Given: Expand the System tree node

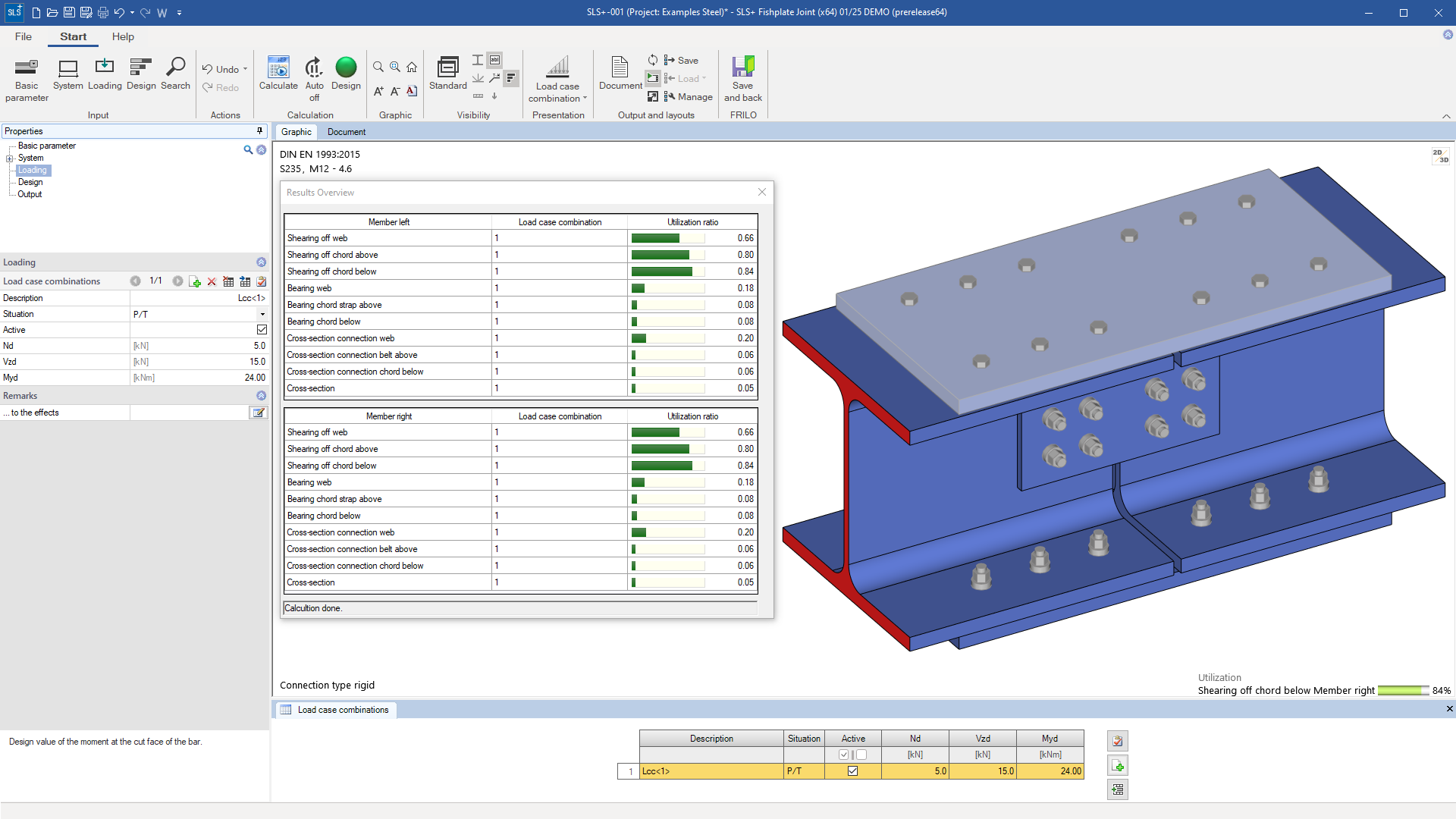Looking at the screenshot, I should (x=10, y=158).
